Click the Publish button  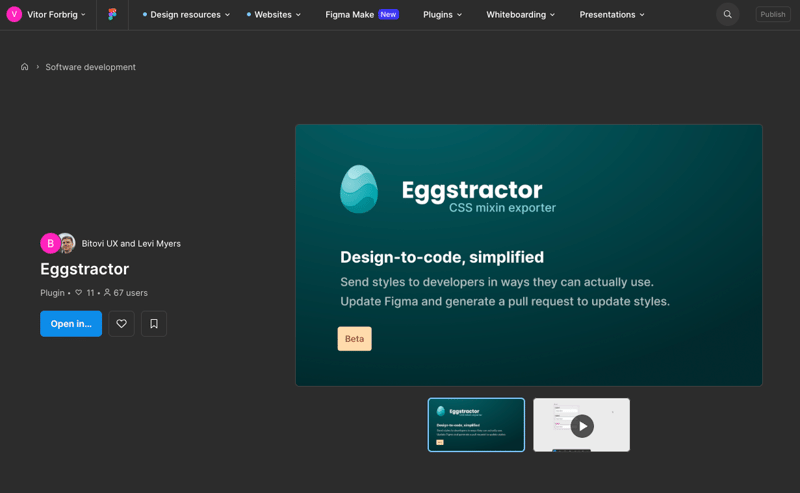point(773,14)
